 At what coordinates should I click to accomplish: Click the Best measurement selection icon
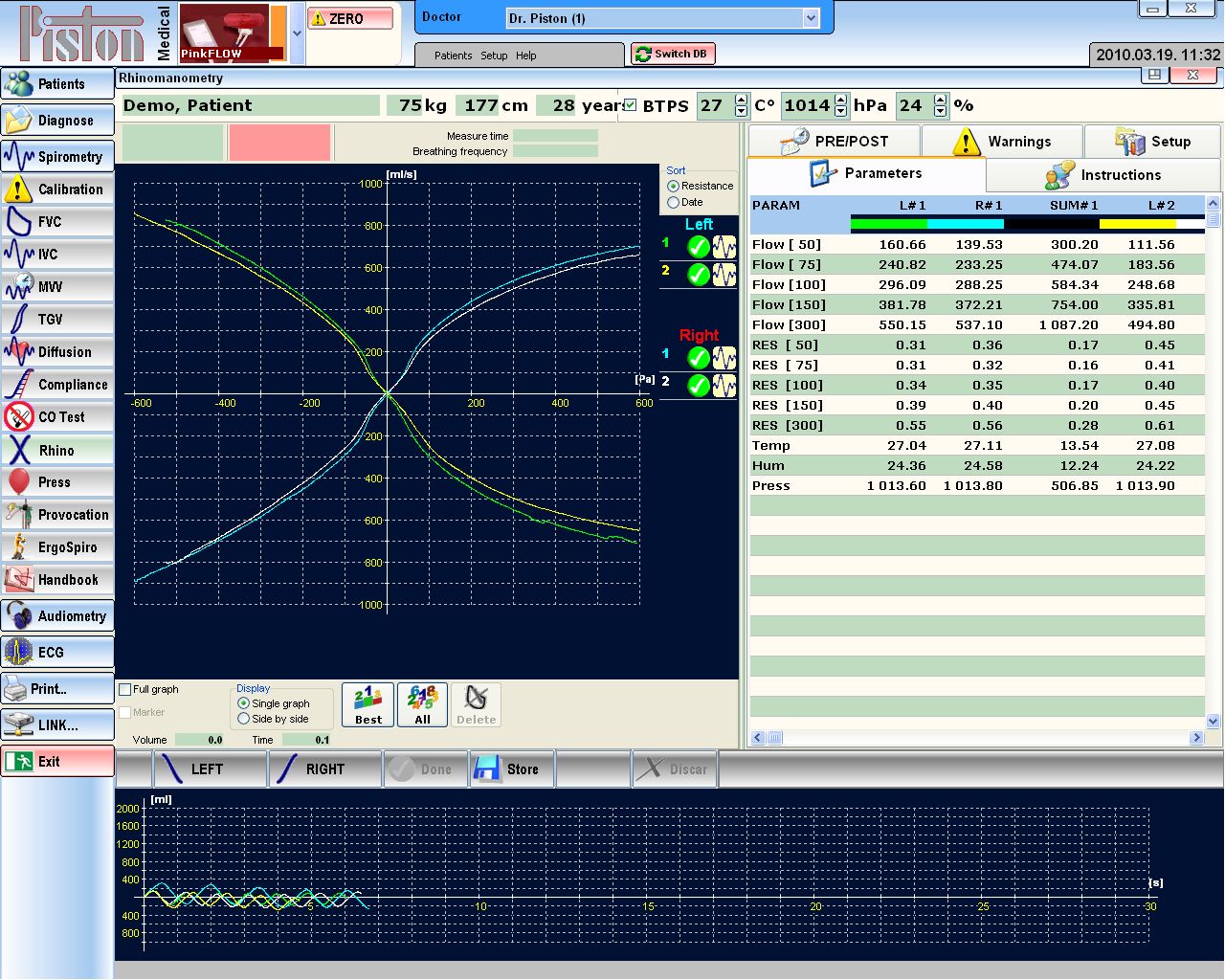coord(368,704)
